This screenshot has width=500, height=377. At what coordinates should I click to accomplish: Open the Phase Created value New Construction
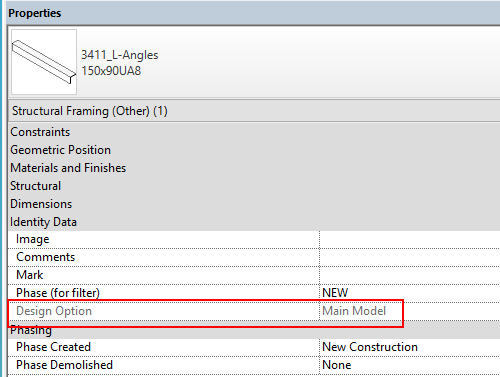tap(410, 347)
